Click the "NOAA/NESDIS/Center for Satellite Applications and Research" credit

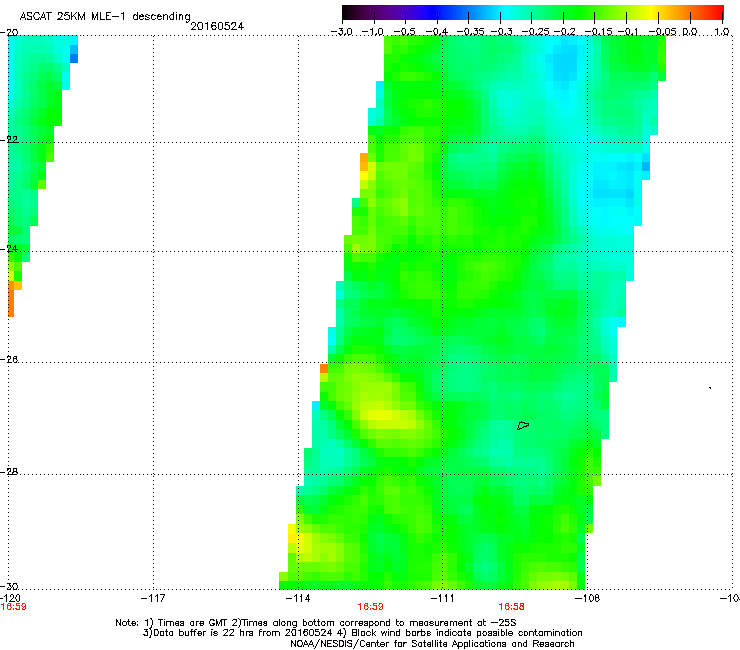click(432, 644)
